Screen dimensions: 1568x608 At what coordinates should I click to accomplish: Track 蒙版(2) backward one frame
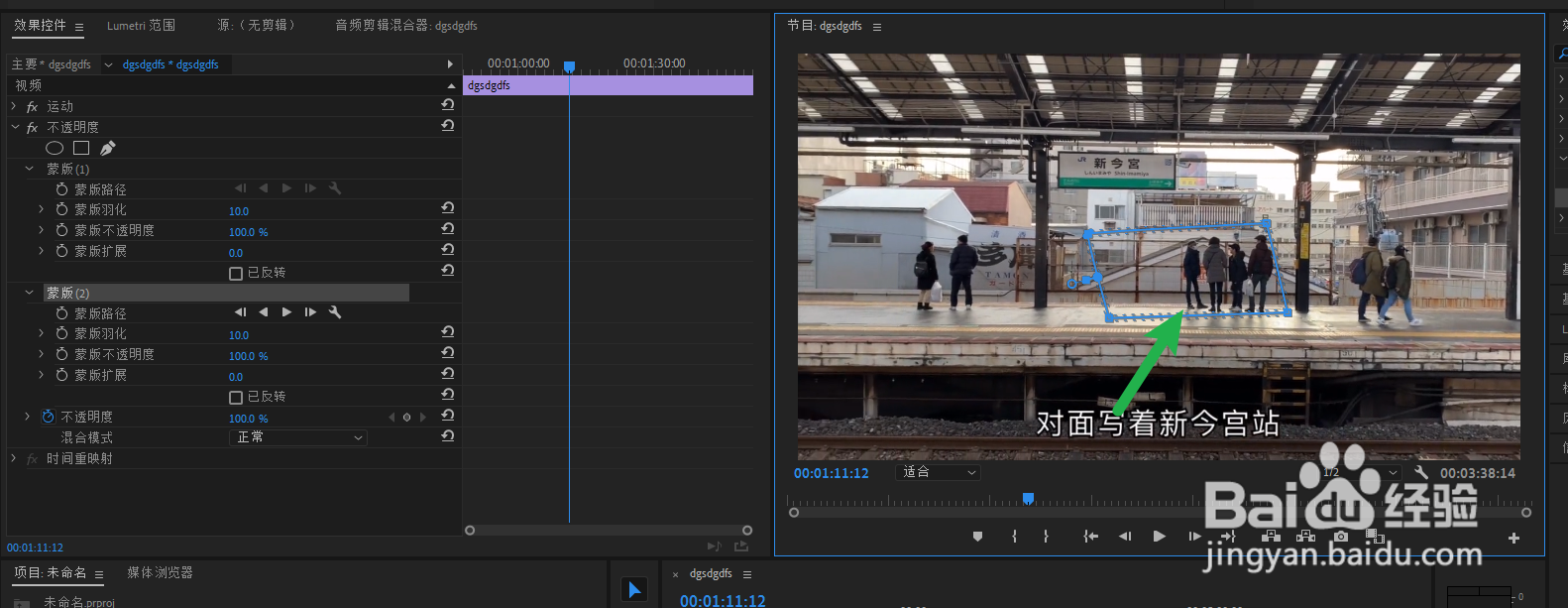point(241,312)
